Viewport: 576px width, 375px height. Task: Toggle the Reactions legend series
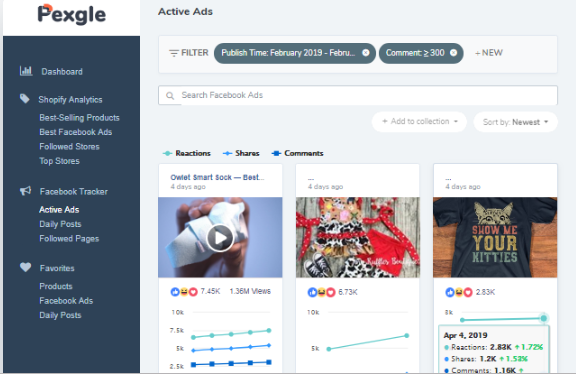pos(187,153)
